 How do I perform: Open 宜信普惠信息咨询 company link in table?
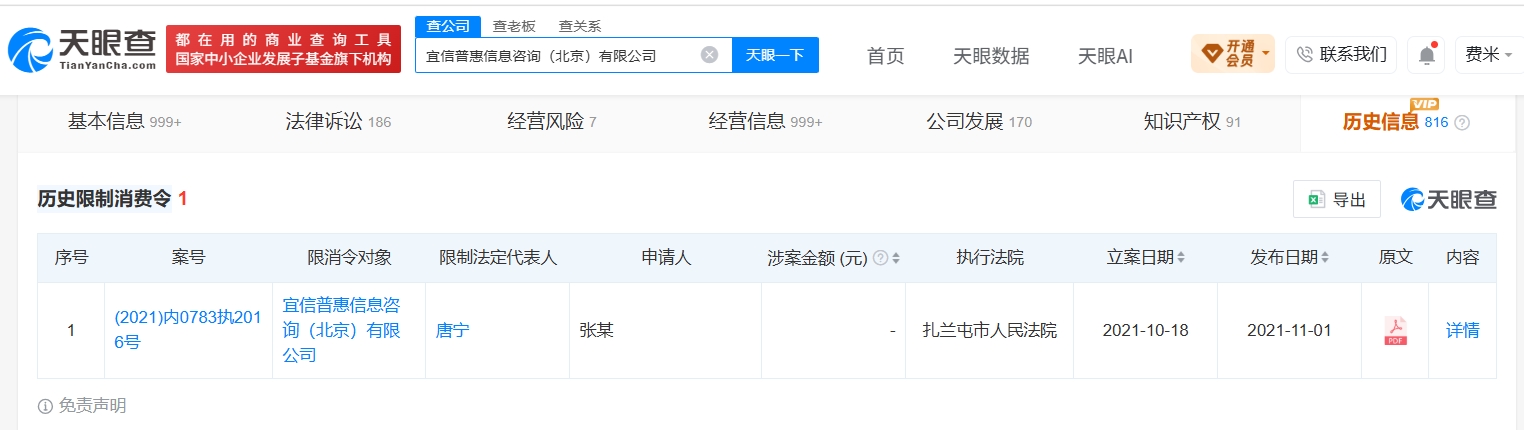[x=341, y=330]
